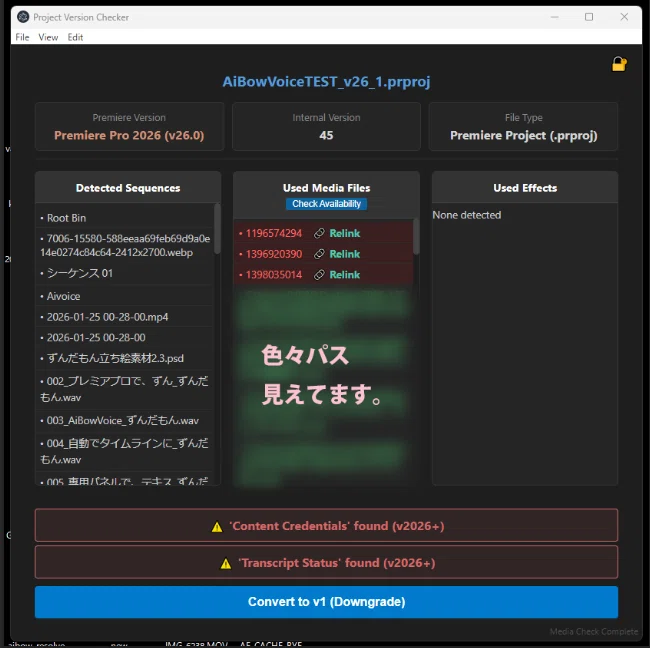This screenshot has width=650, height=648.
Task: Relink media file 1396920390
Action: (x=344, y=254)
